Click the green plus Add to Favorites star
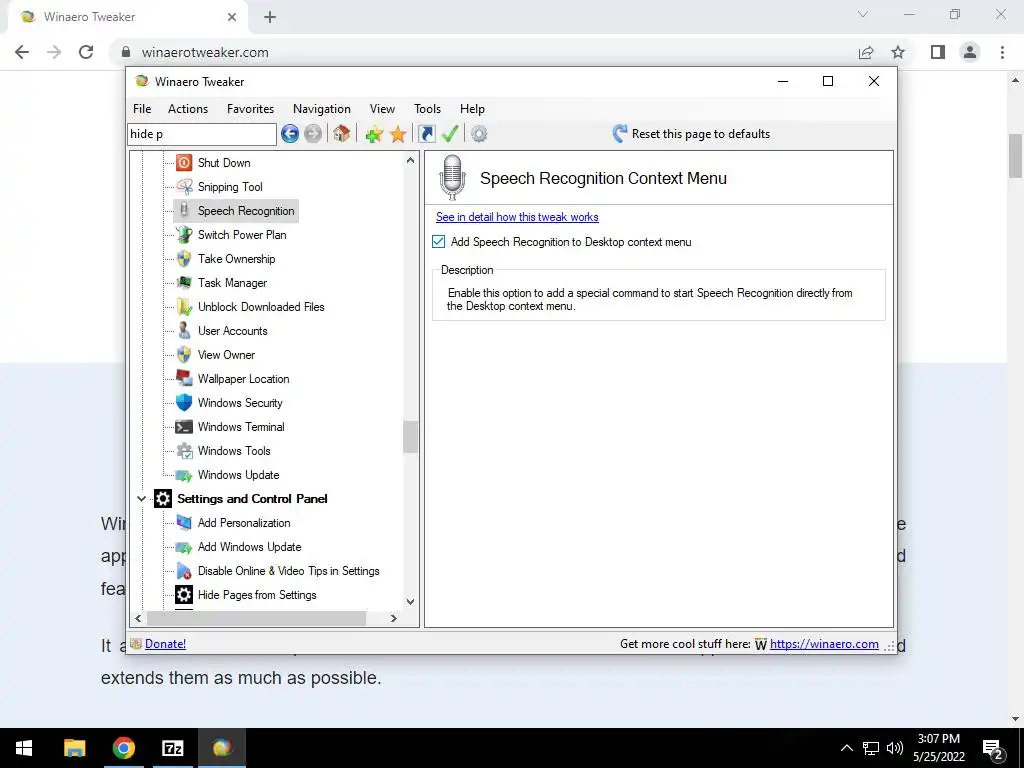Screen dimensions: 1024x768 (374, 135)
